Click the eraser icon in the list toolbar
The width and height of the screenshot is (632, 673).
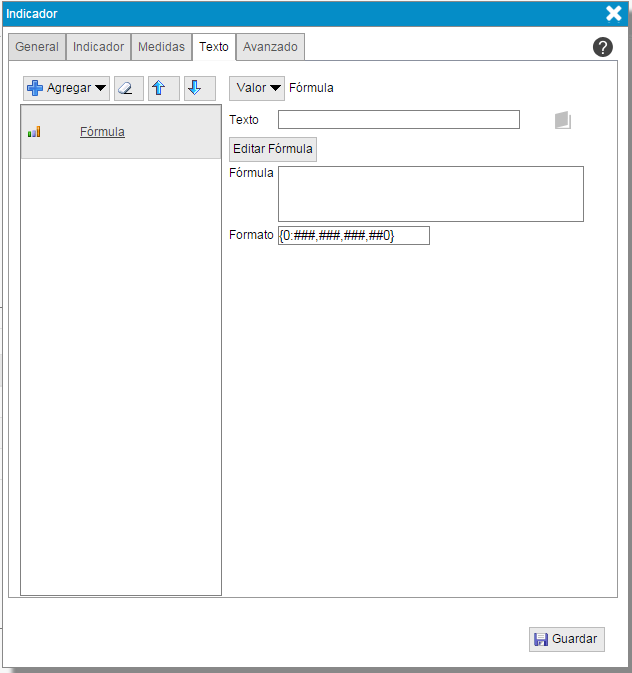coord(129,88)
